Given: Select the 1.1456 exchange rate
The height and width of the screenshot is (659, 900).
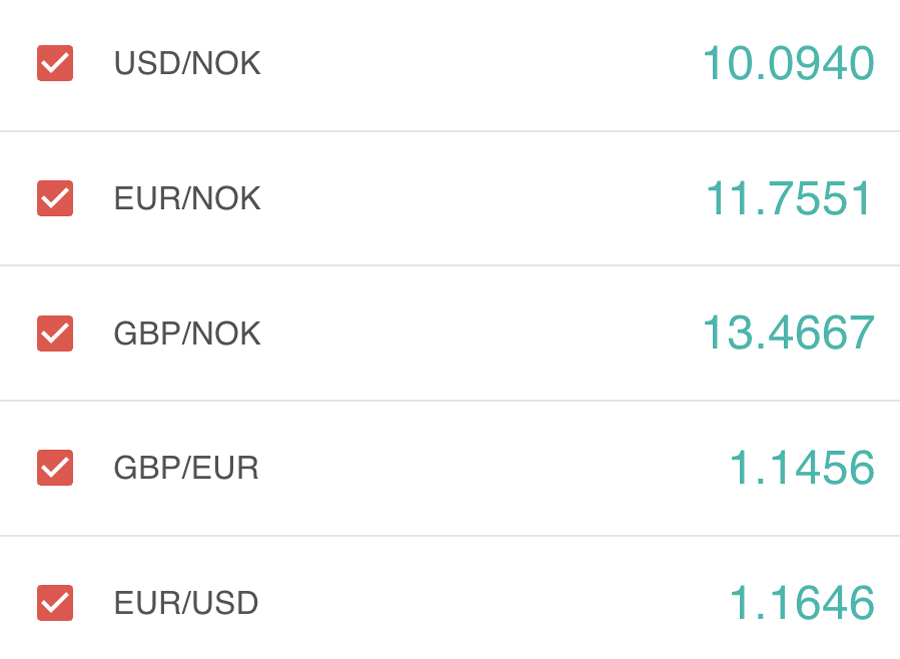Looking at the screenshot, I should (801, 468).
